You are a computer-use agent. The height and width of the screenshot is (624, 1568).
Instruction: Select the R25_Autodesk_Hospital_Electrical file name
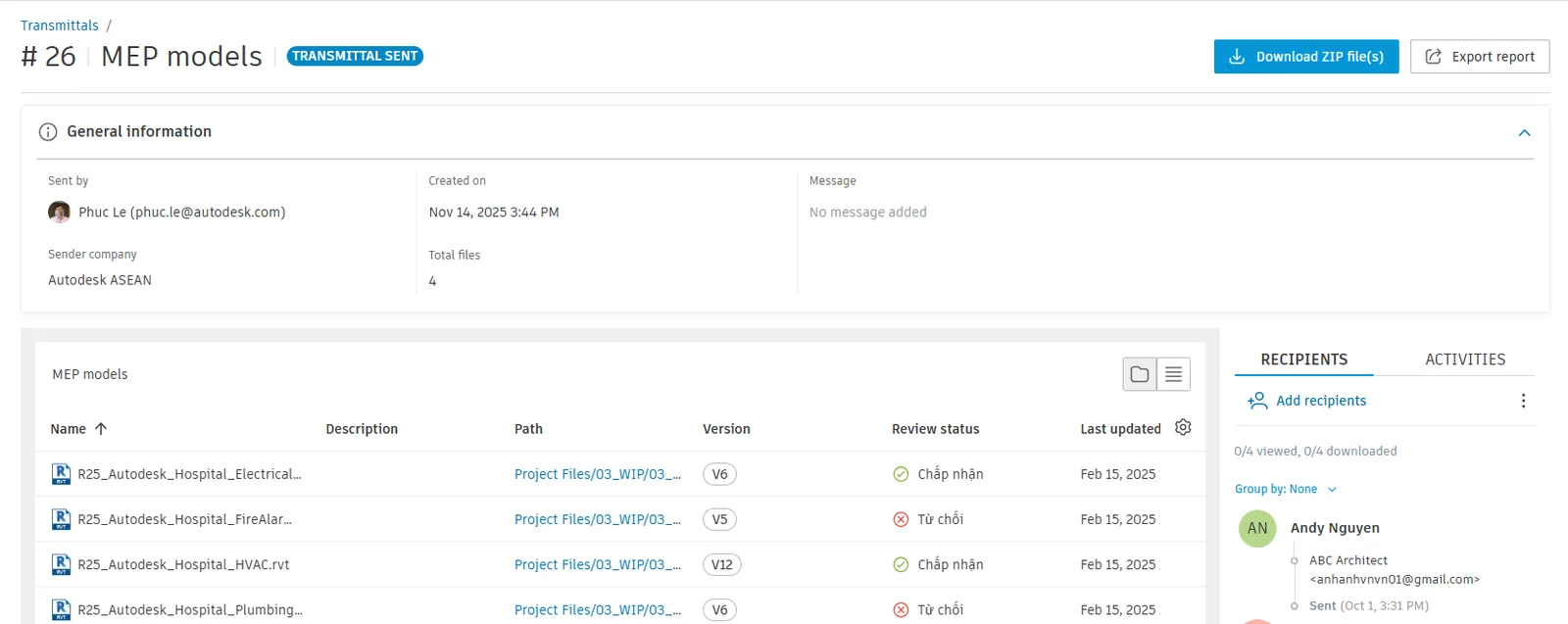[189, 474]
